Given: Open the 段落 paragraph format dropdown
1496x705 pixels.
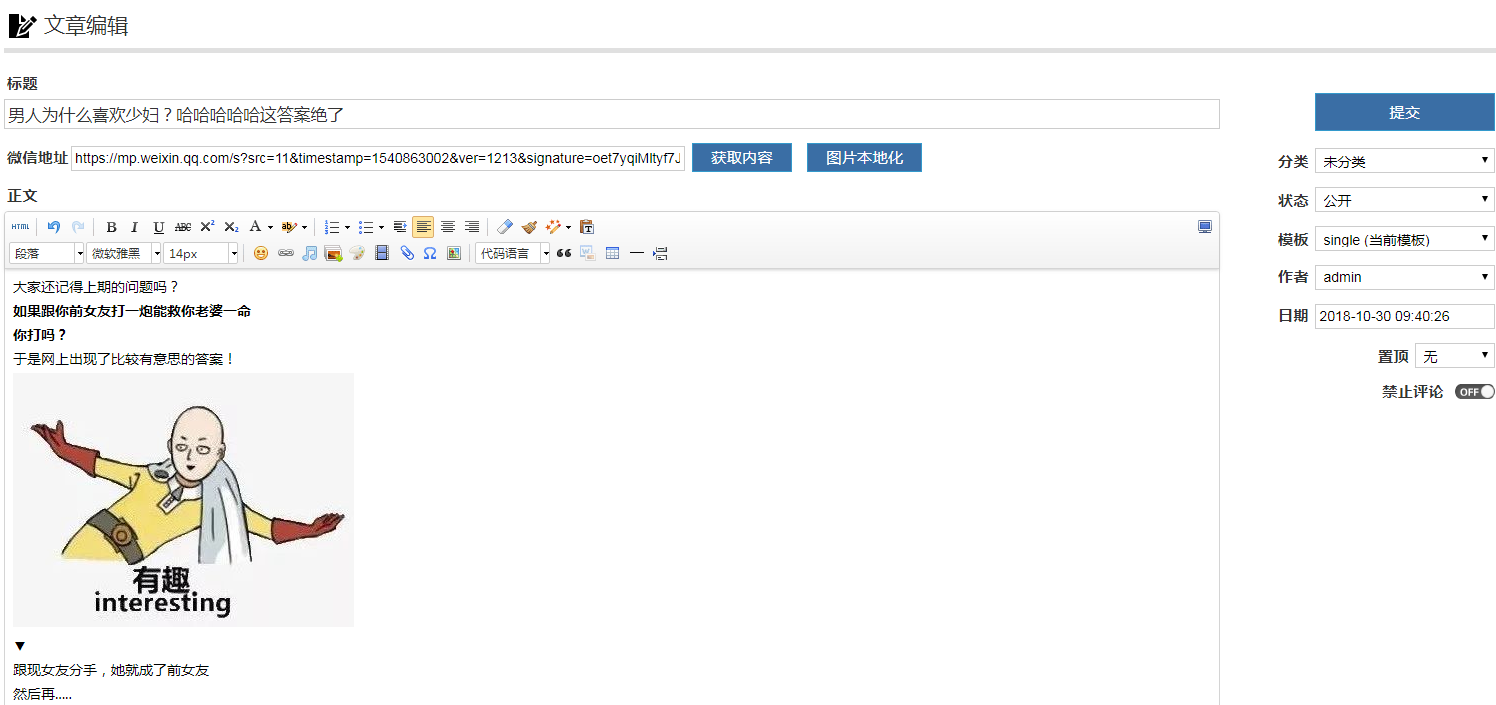Looking at the screenshot, I should click(x=46, y=253).
